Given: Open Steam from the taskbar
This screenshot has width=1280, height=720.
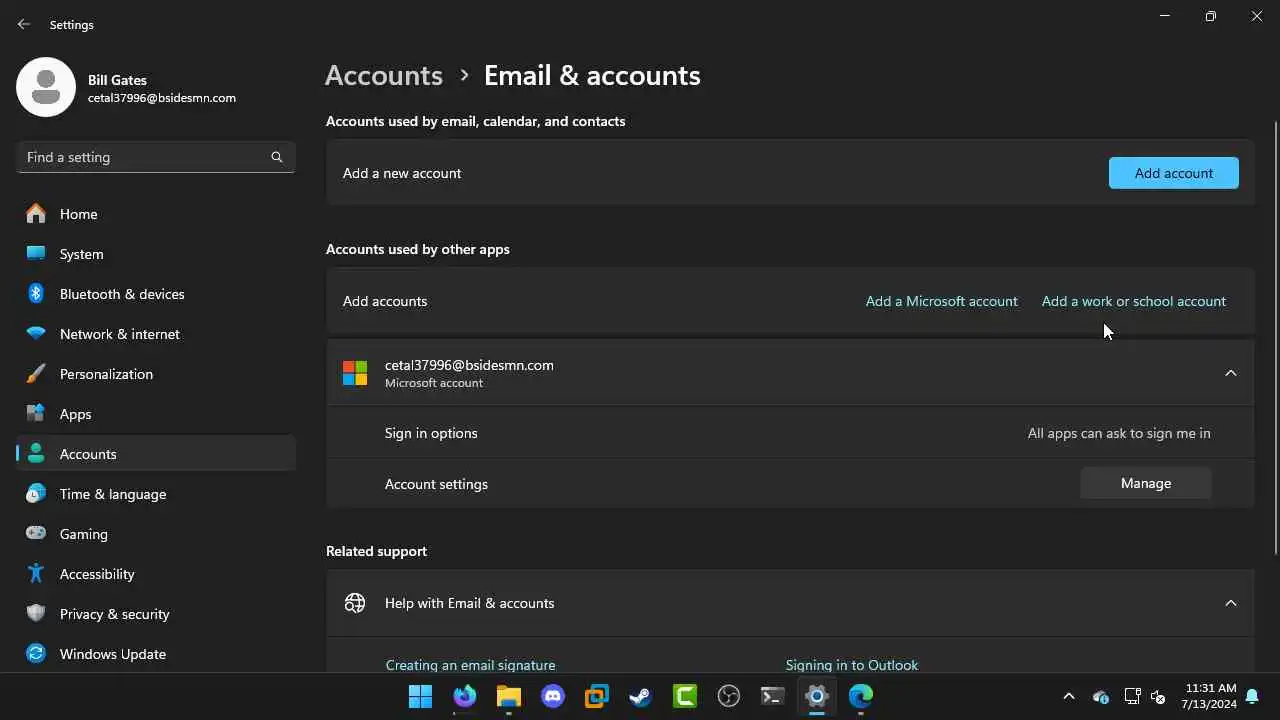Looking at the screenshot, I should coord(641,696).
